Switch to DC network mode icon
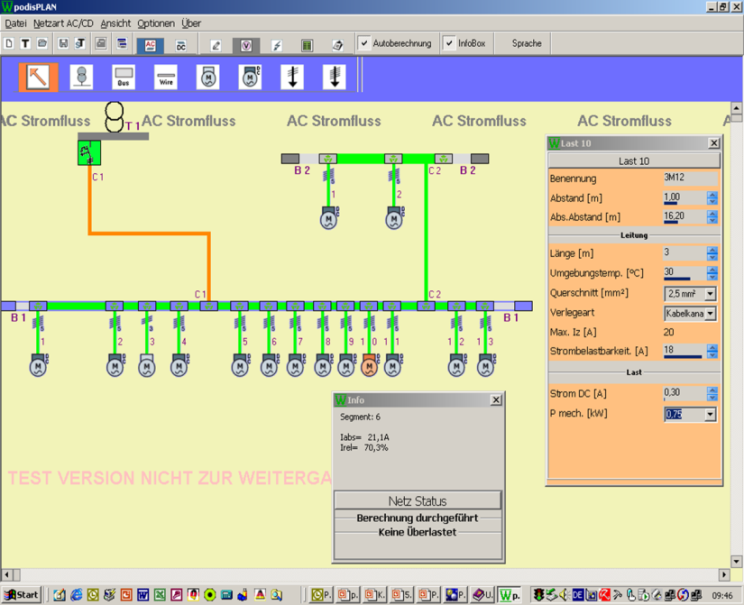Screen dimensions: 744x605 click(x=181, y=46)
